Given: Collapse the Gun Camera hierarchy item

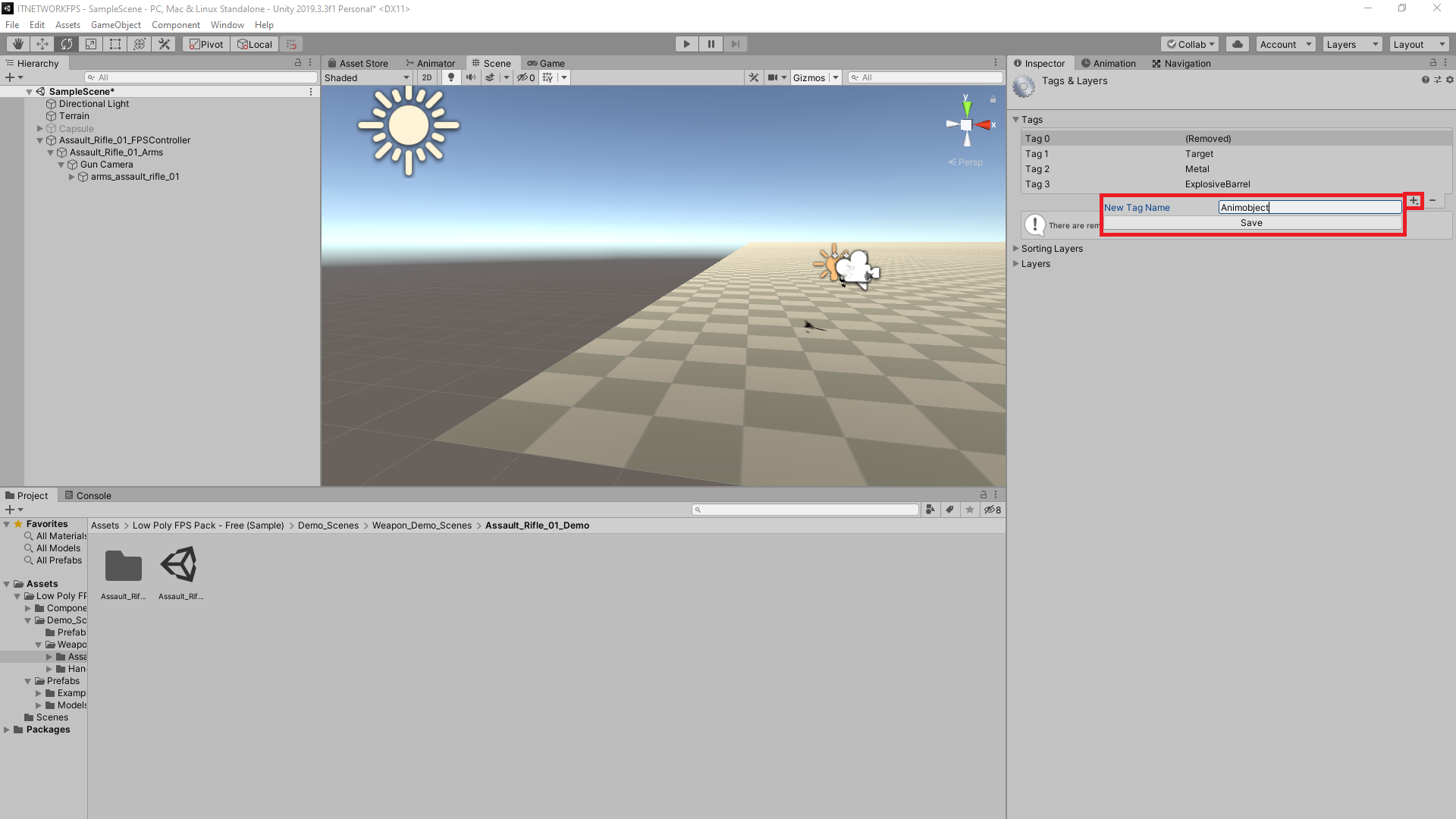Looking at the screenshot, I should pos(61,165).
